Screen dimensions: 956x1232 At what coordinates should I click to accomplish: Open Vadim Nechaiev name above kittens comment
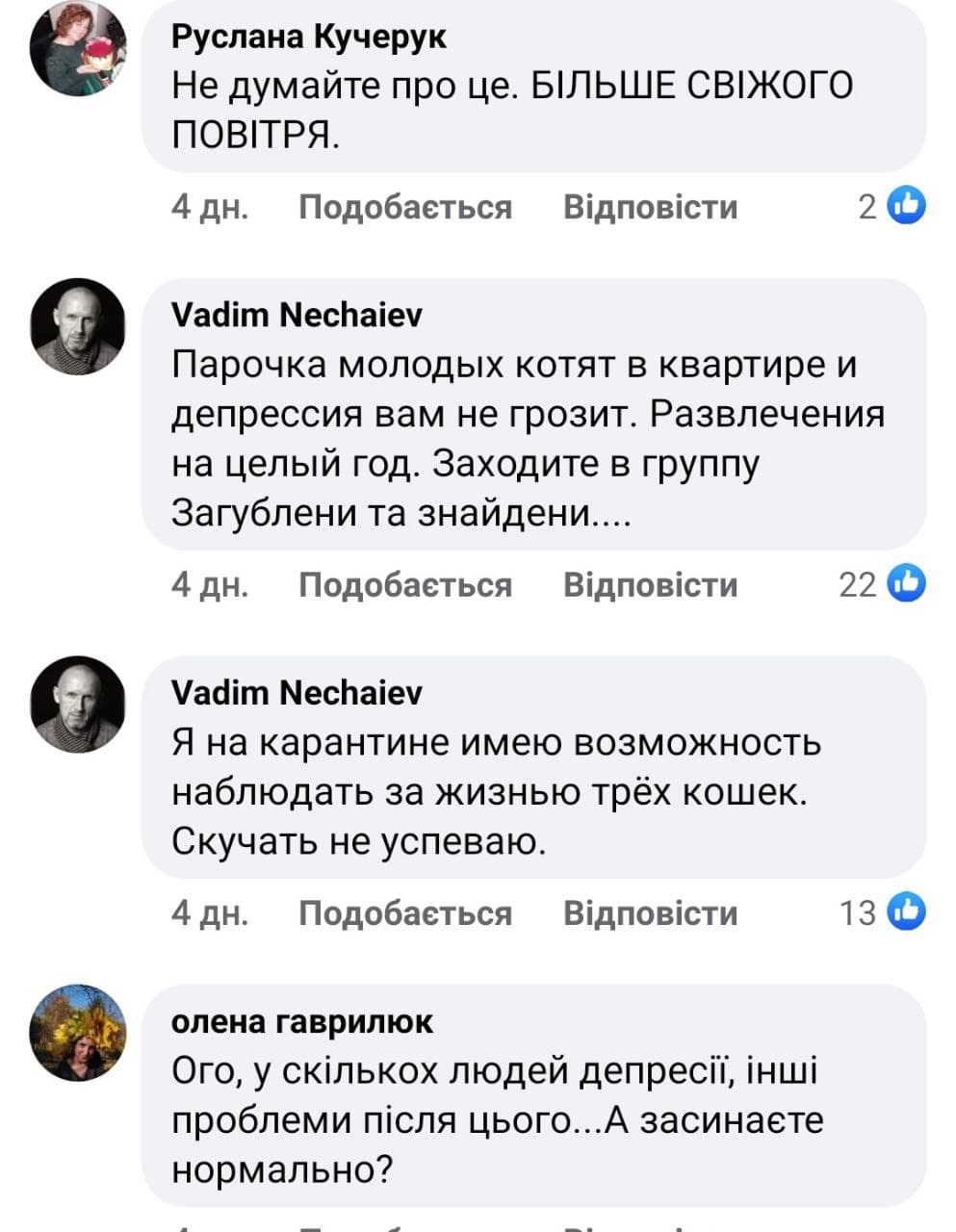click(x=297, y=315)
